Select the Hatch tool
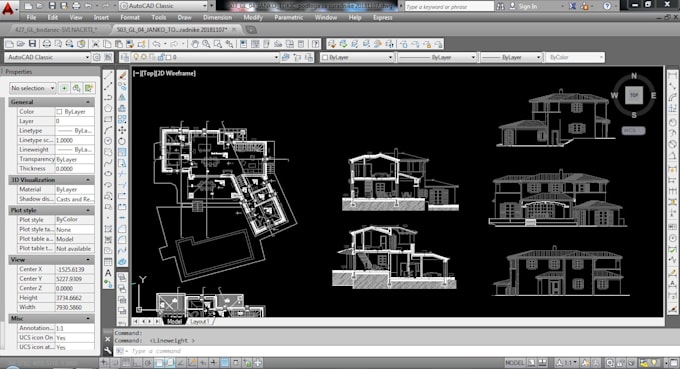The height and width of the screenshot is (369, 680). click(x=108, y=229)
